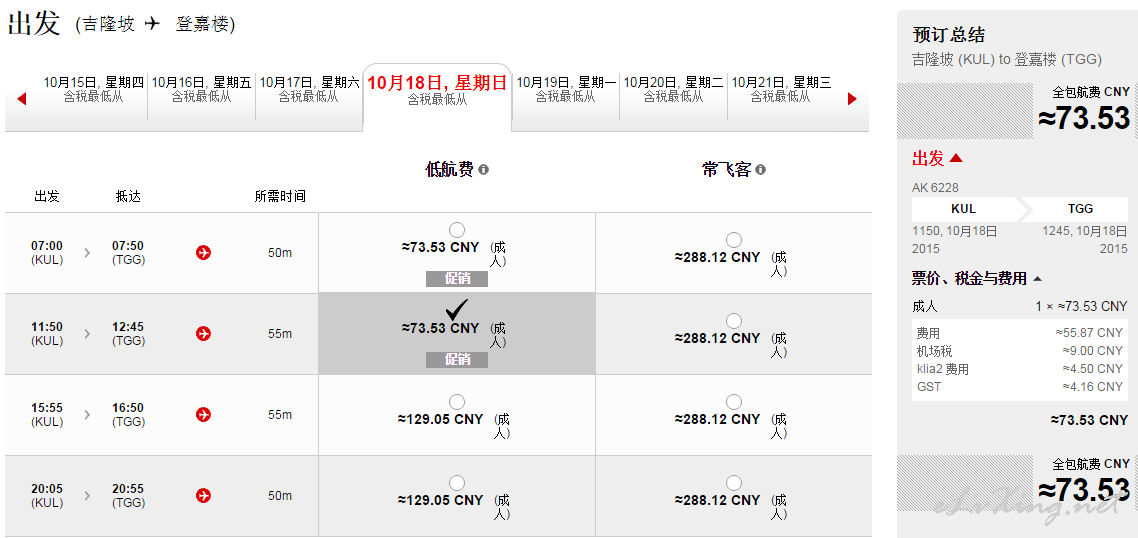Click the AirAsia logo on the 20:05 flight
Viewport: 1138px width, 538px height.
point(203,496)
